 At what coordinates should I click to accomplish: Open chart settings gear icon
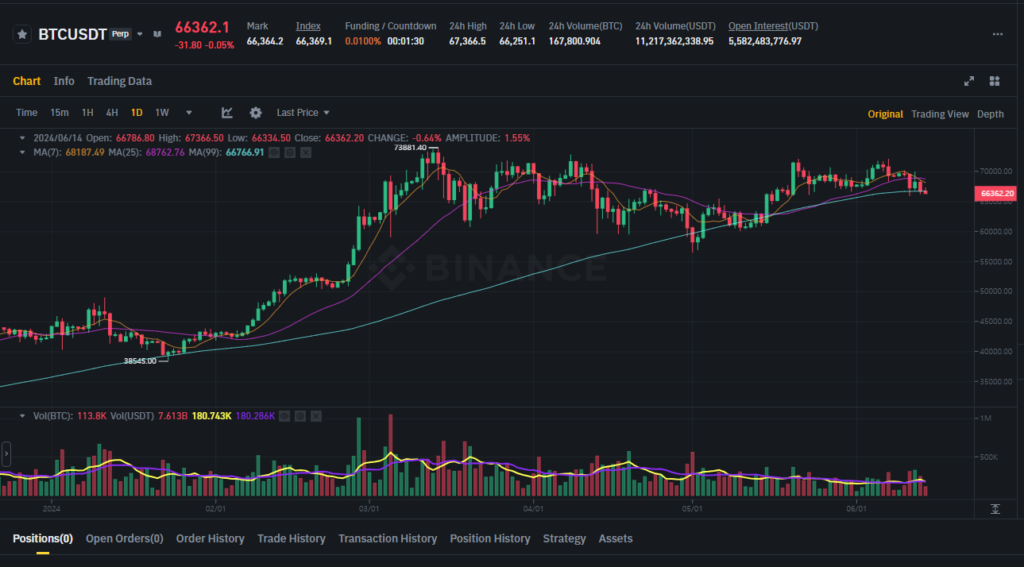pos(255,113)
